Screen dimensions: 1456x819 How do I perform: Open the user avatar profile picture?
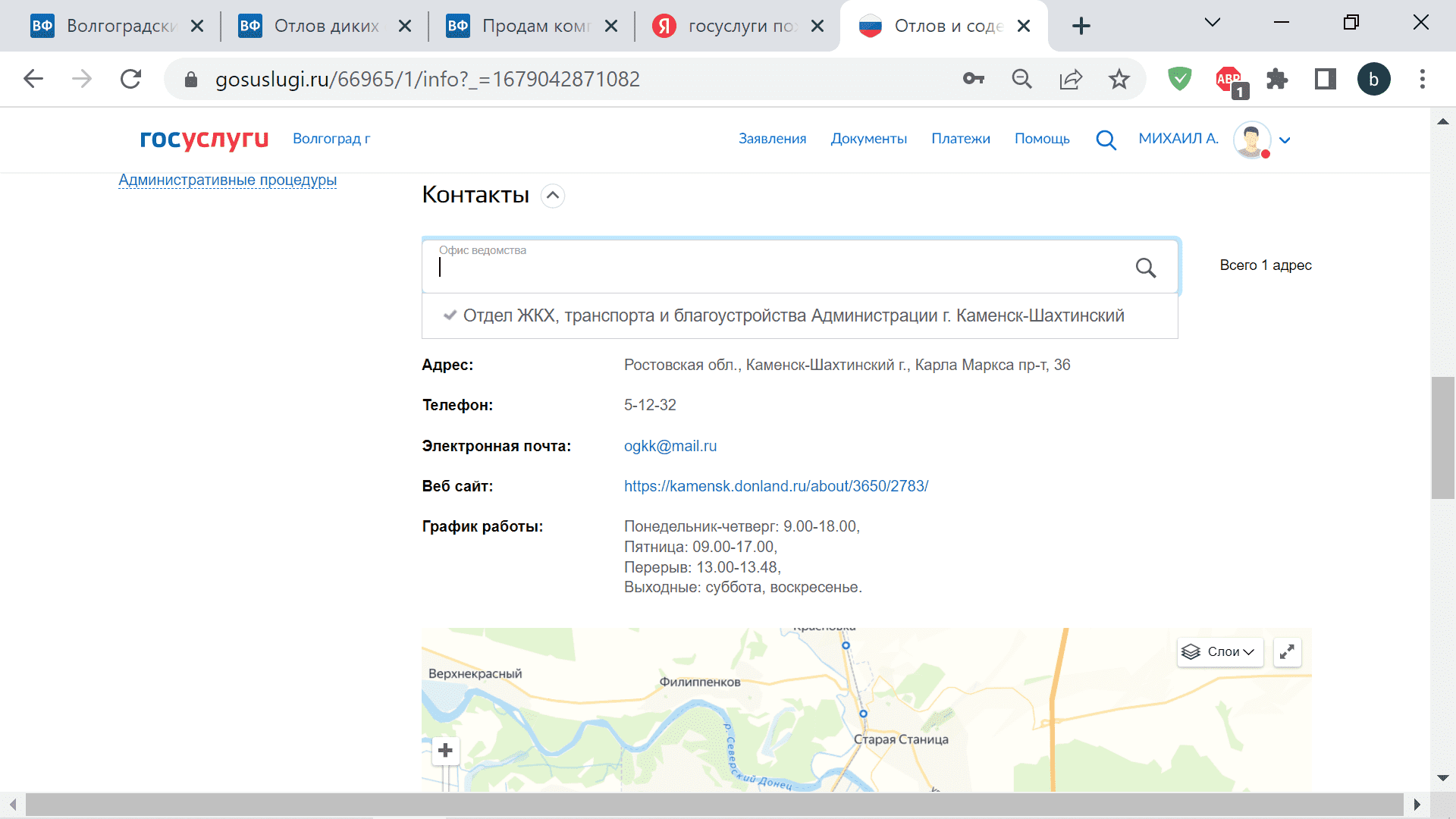(1251, 140)
